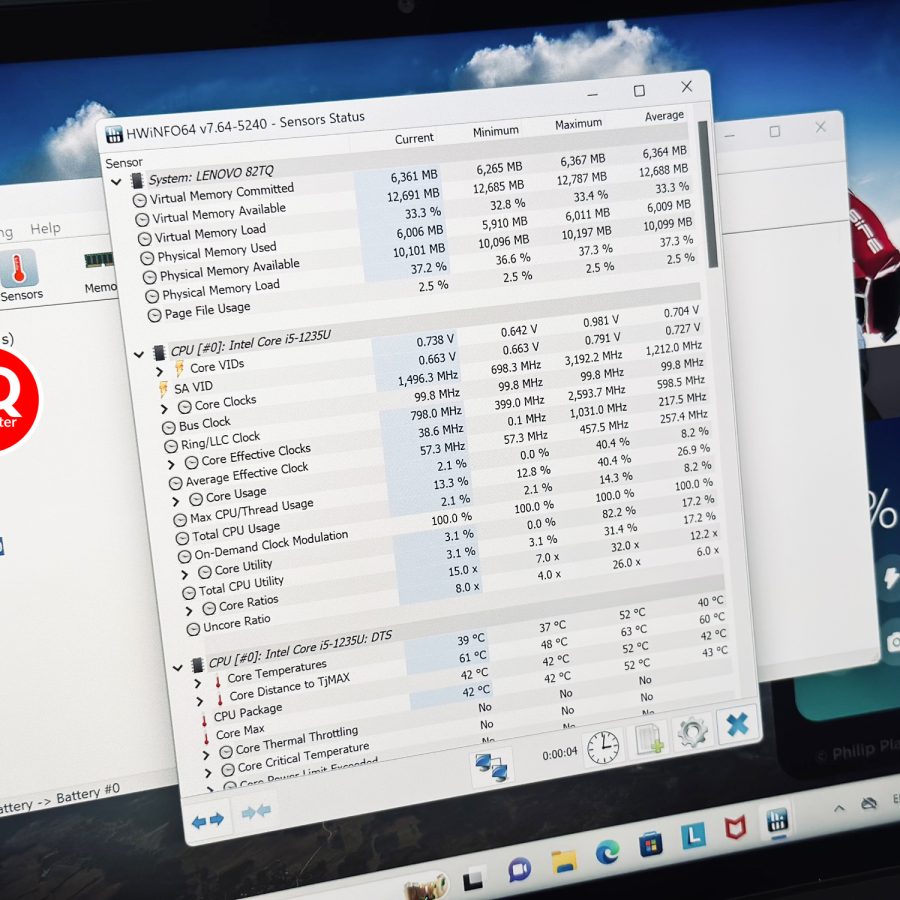Click the circle icon beside Bus Clock

168,428
